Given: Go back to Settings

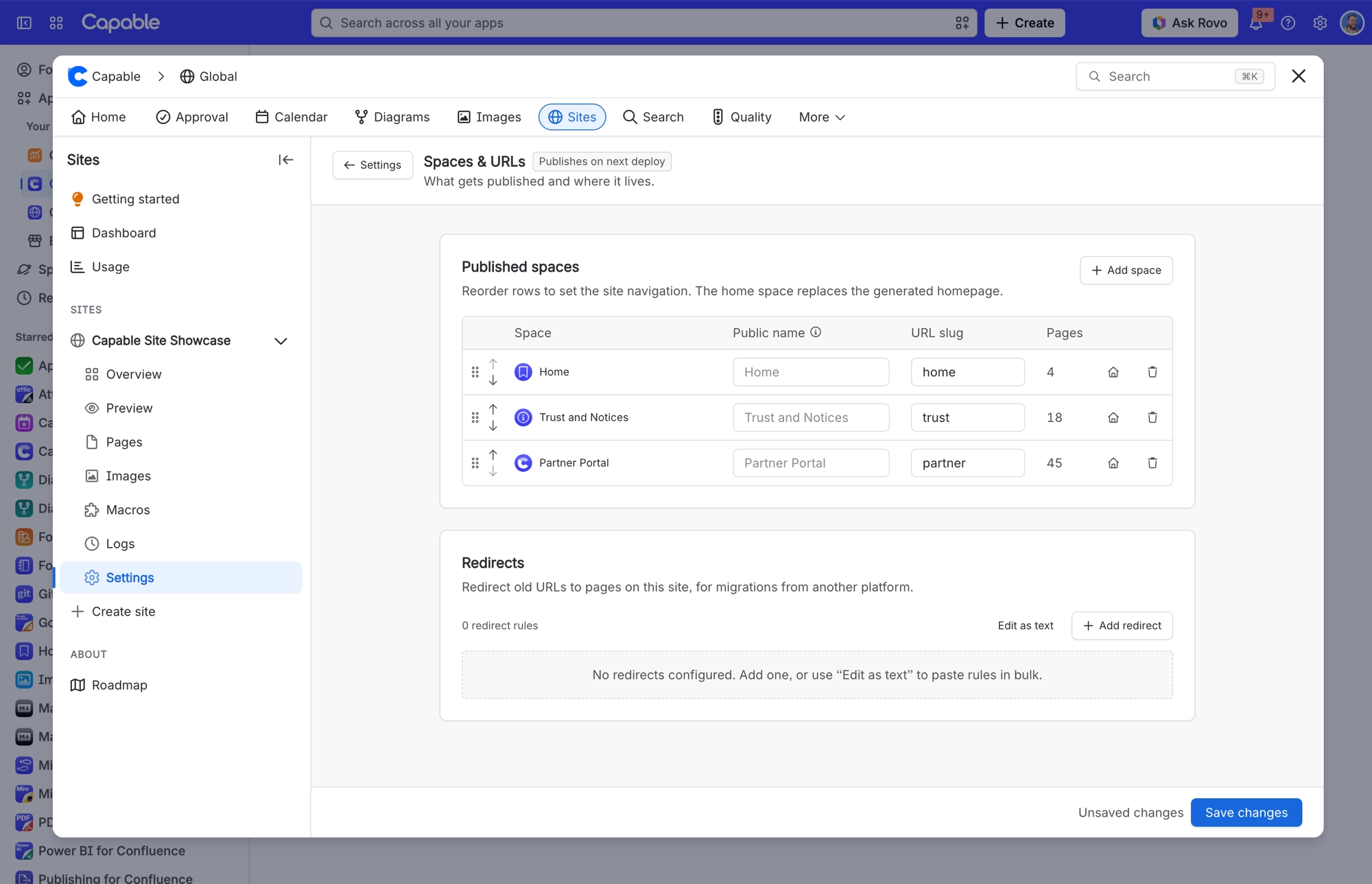Looking at the screenshot, I should point(372,165).
